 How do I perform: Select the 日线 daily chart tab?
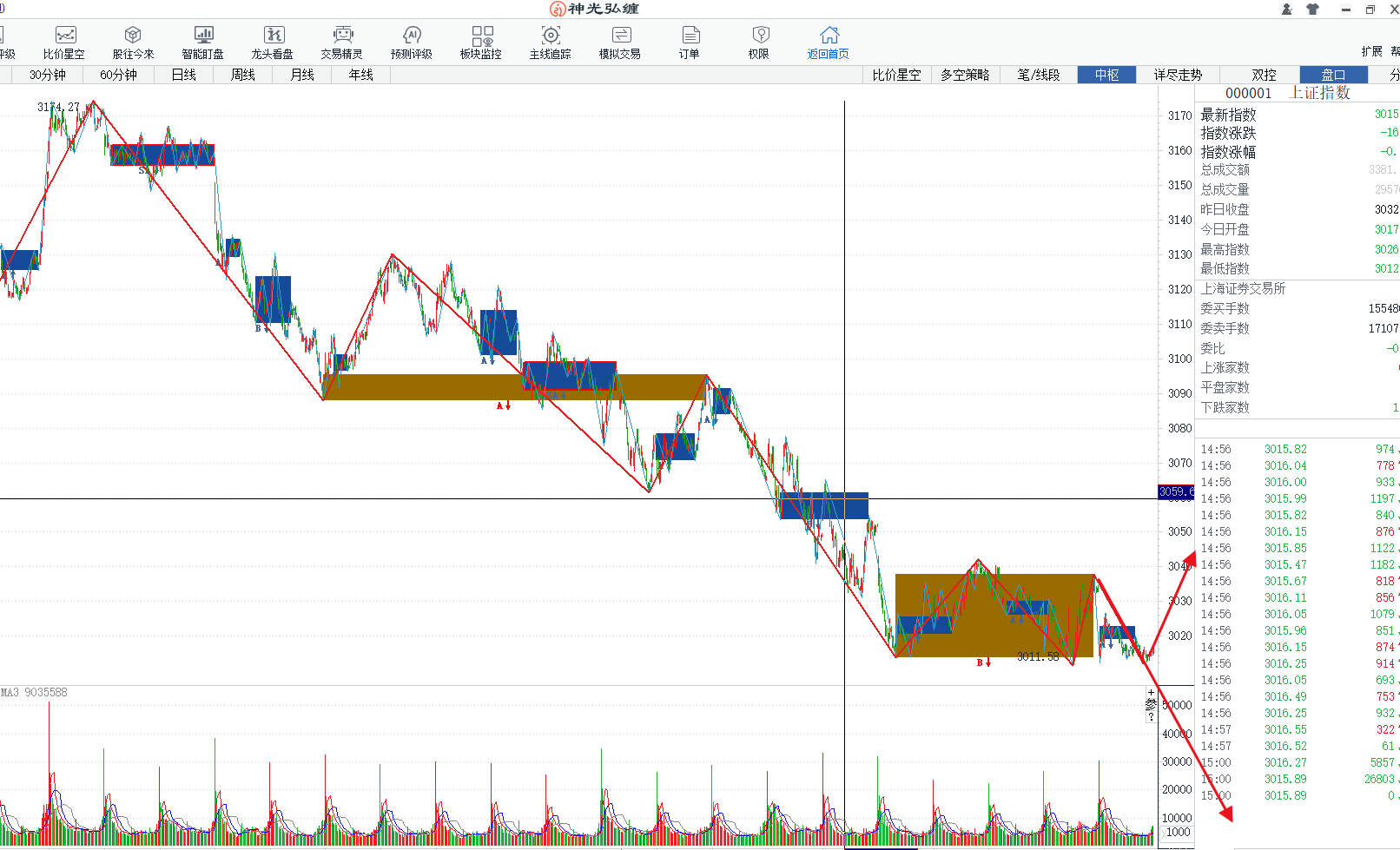coord(183,75)
